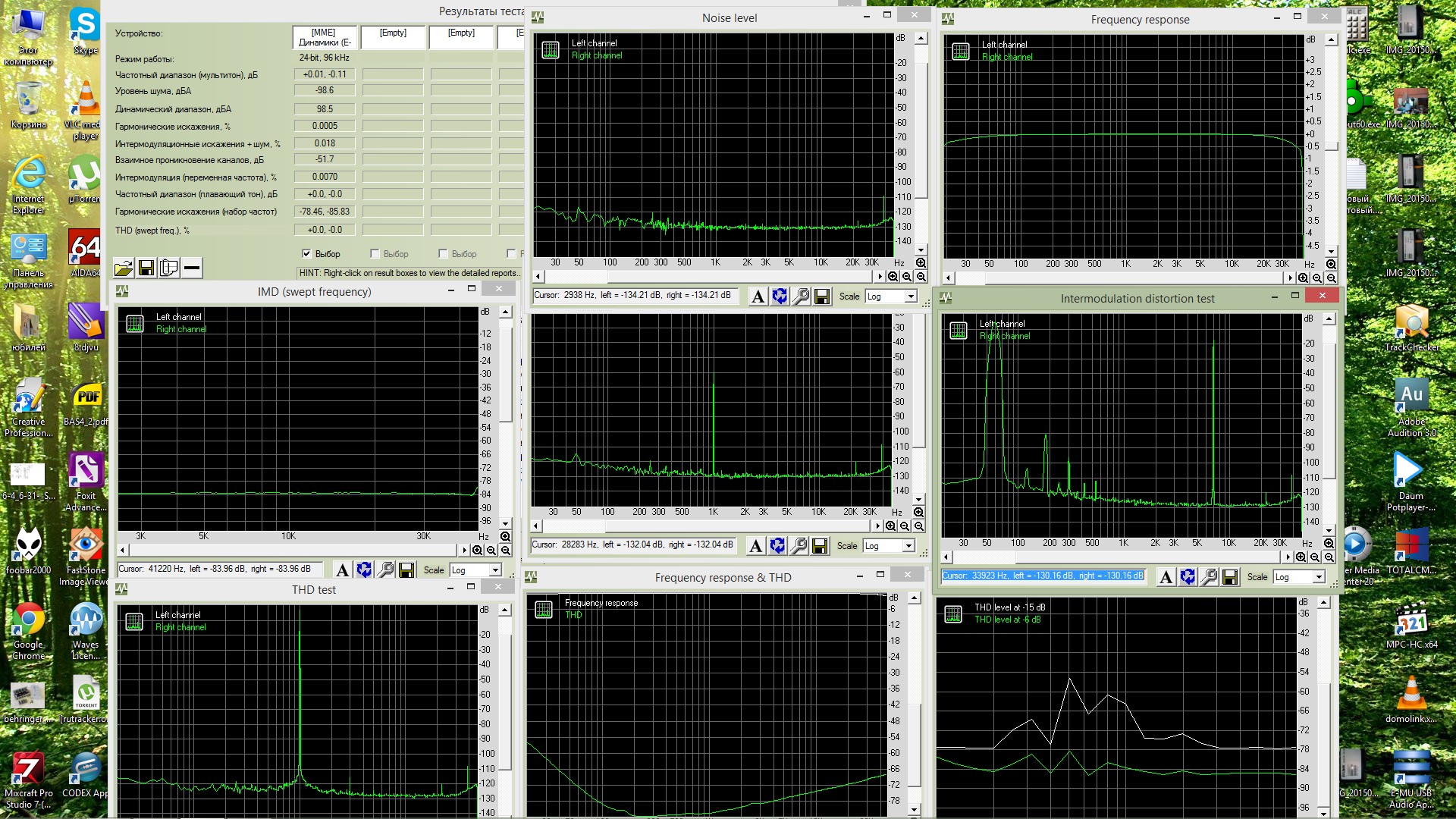Check the third Выбор checkbox

point(443,254)
